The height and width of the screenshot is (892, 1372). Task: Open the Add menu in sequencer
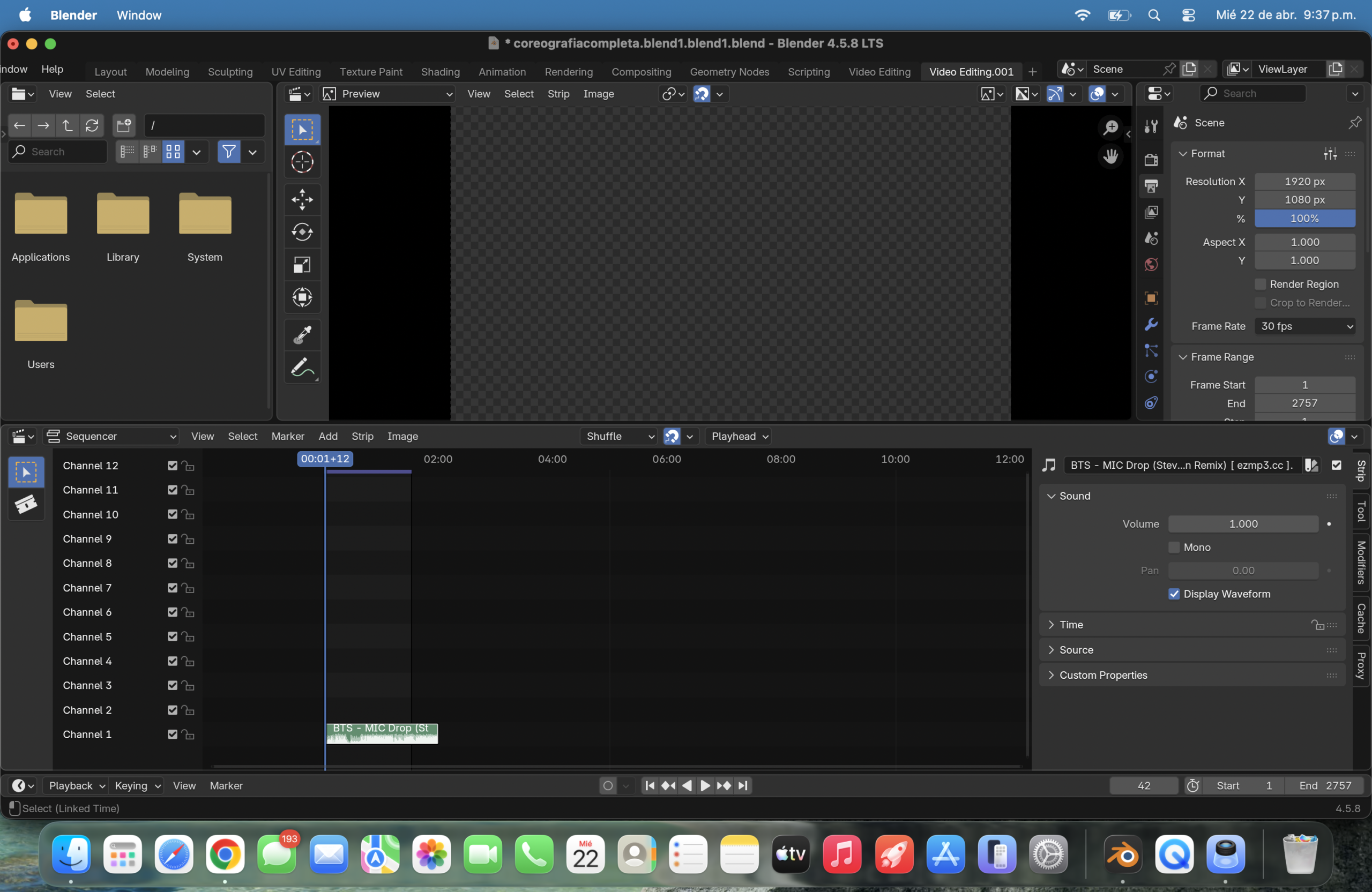[327, 436]
